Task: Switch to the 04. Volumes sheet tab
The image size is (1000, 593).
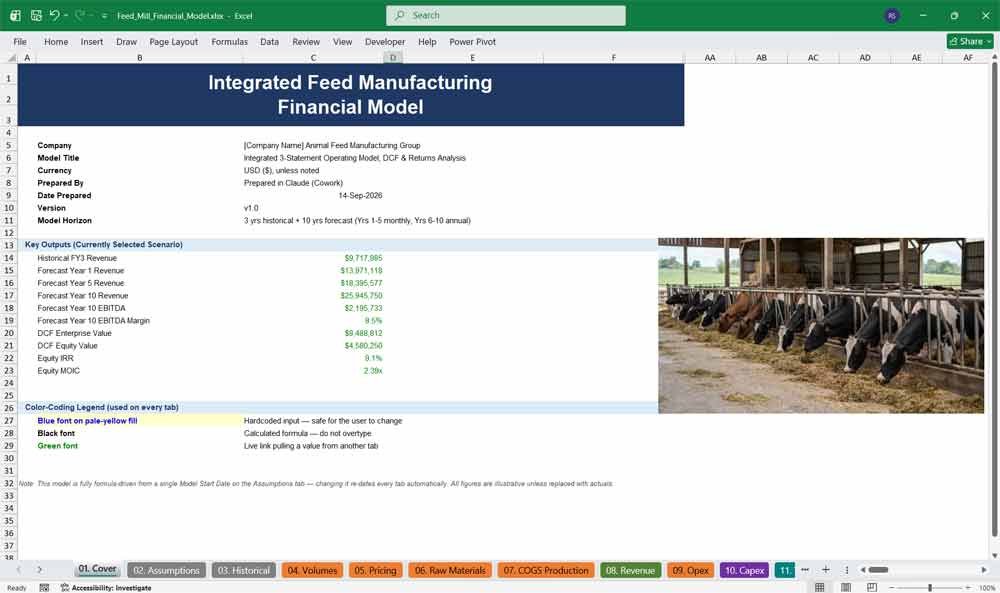Action: (x=312, y=570)
